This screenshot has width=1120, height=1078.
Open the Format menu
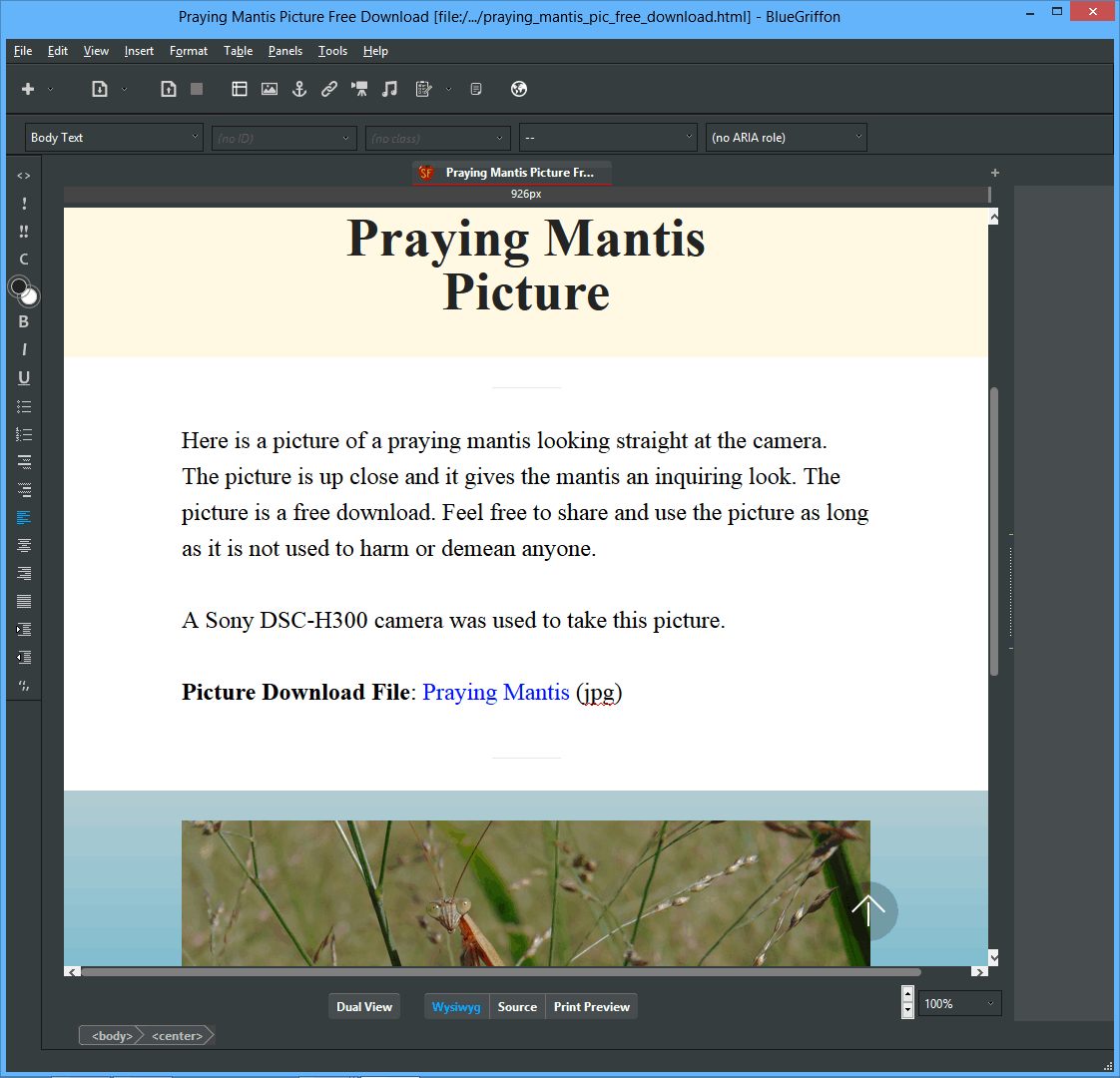[189, 51]
